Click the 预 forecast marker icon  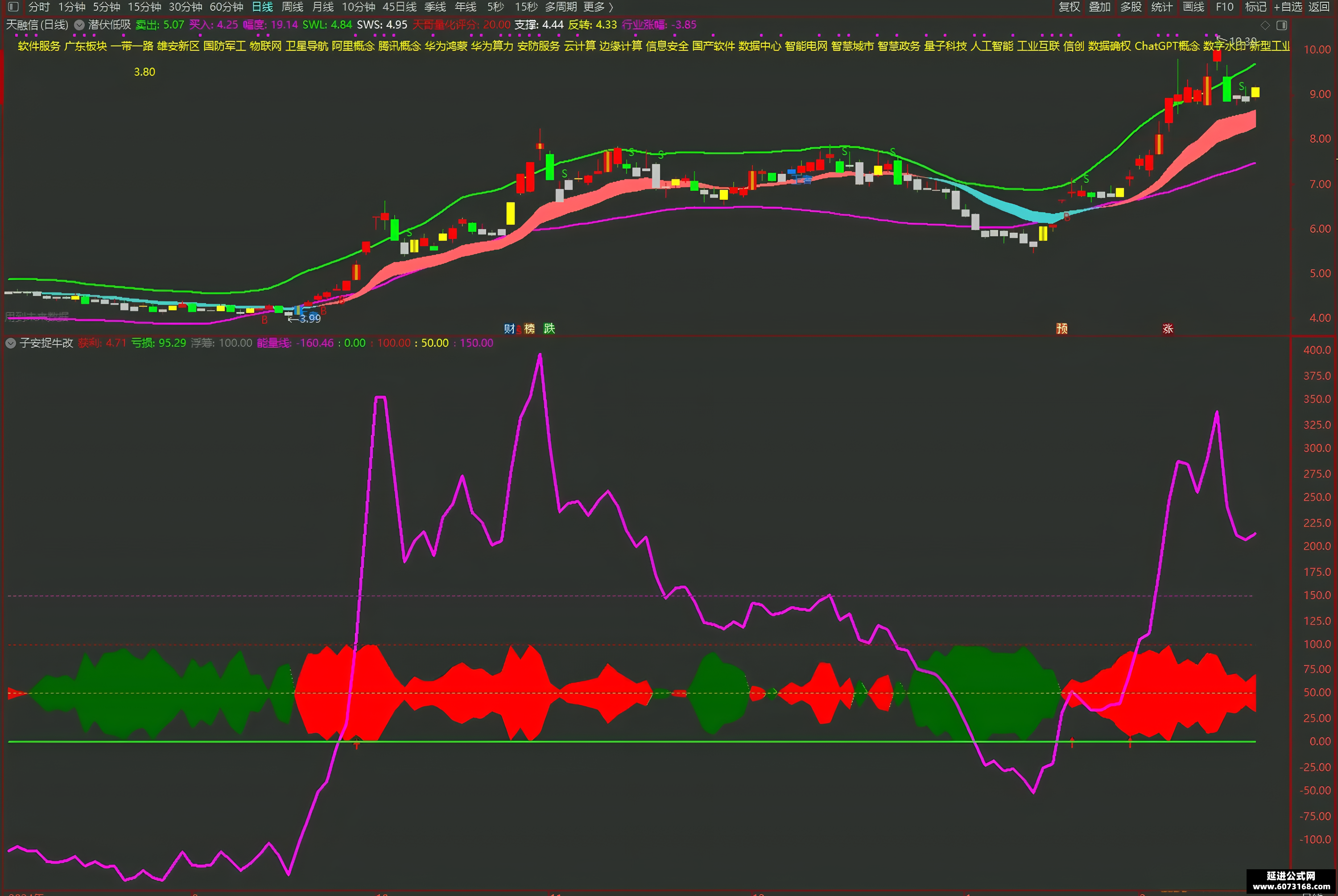coord(1062,329)
